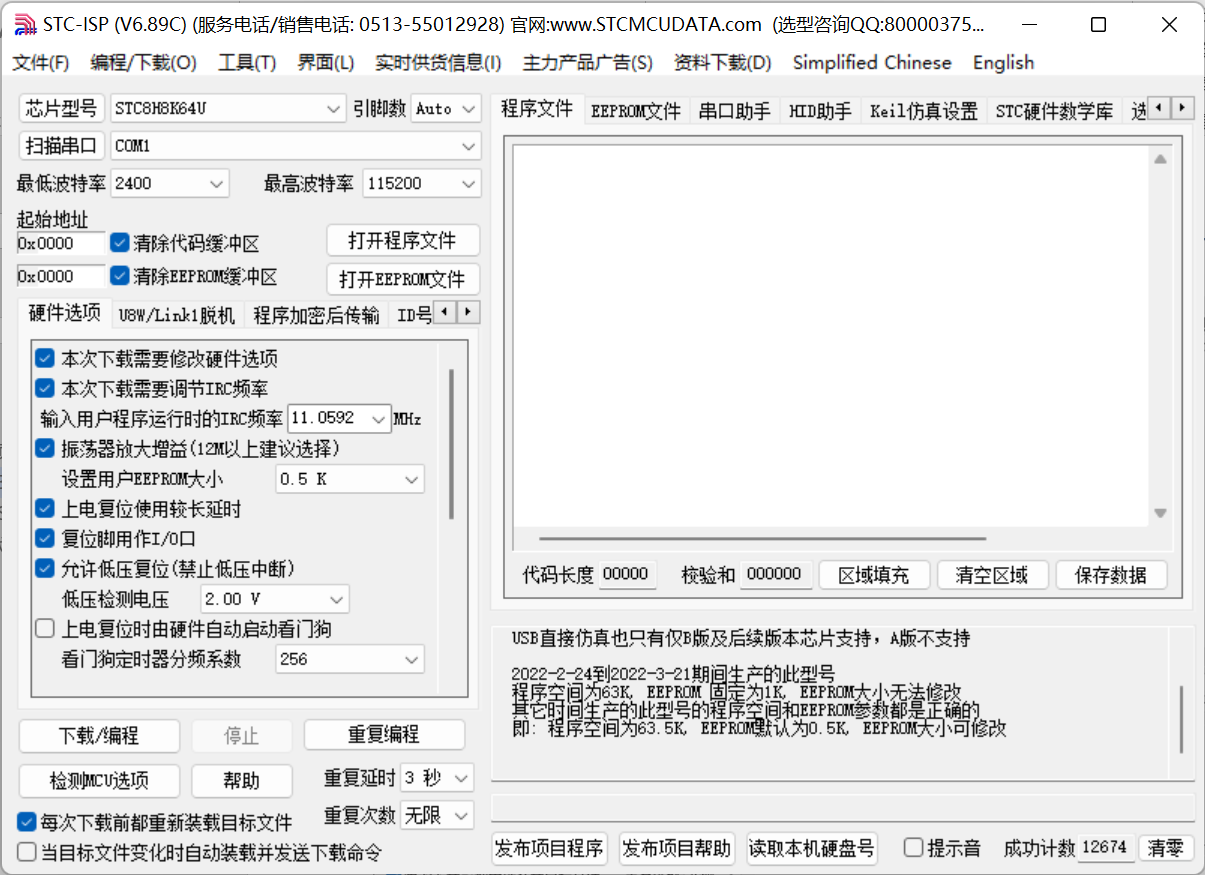Click 帮助 button
Screen dimensions: 1205x875
click(x=241, y=781)
